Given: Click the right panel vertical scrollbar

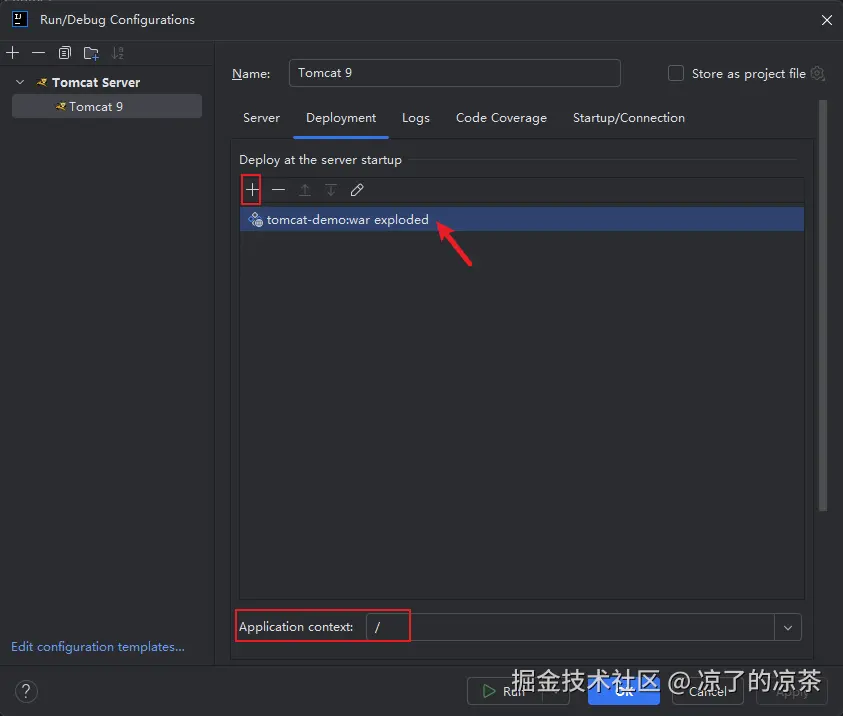Looking at the screenshot, I should [823, 305].
